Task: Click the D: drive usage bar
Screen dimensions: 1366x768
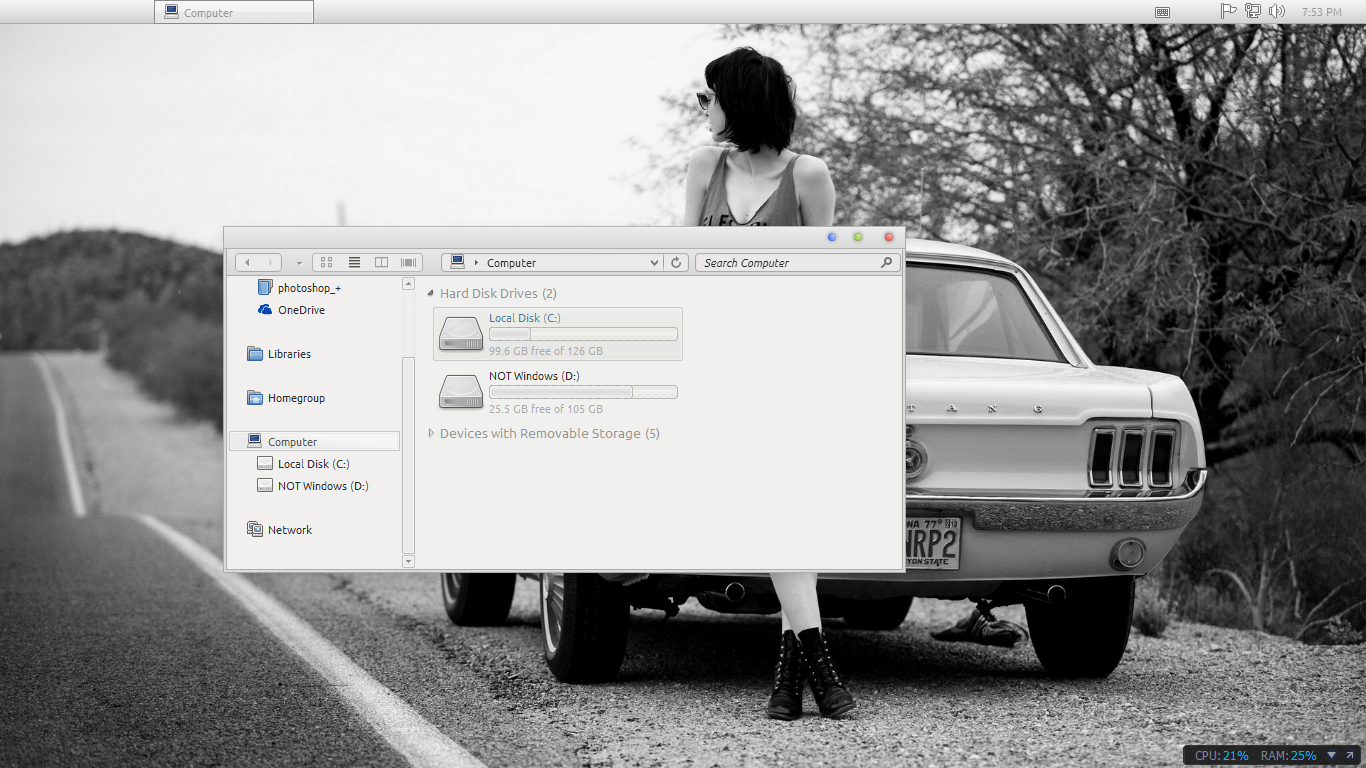Action: coord(583,392)
